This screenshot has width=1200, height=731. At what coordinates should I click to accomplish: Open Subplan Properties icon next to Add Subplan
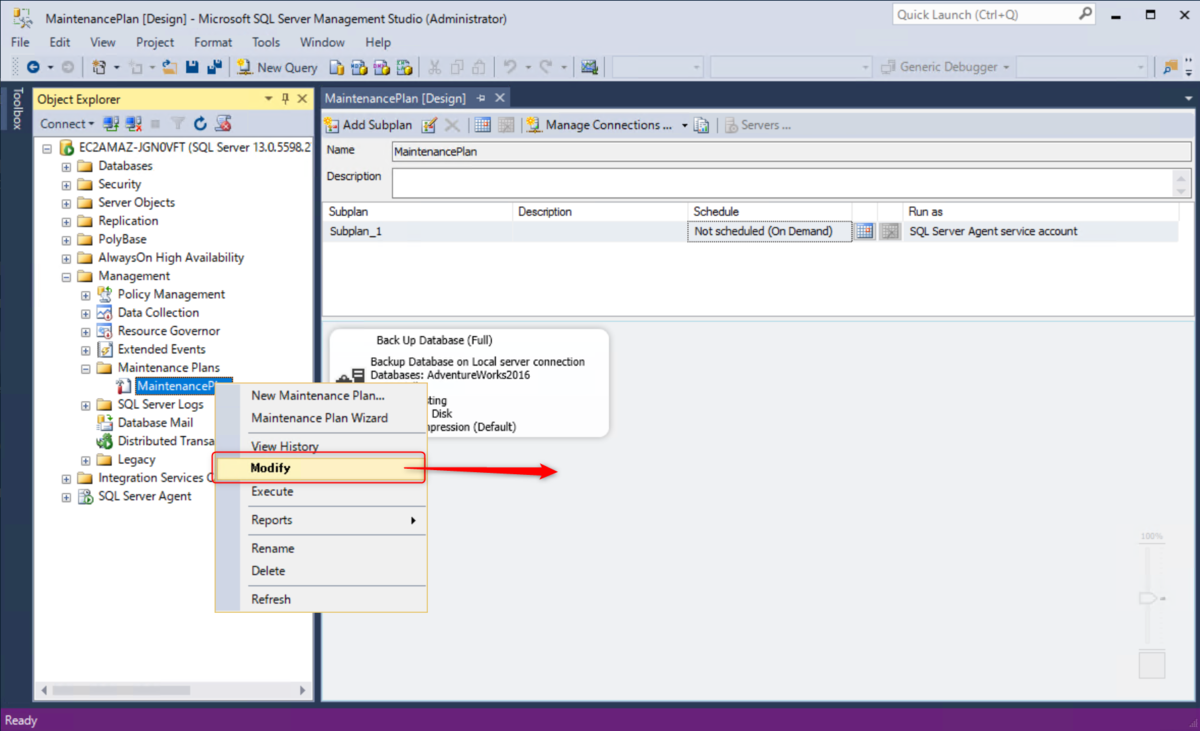pyautogui.click(x=430, y=125)
